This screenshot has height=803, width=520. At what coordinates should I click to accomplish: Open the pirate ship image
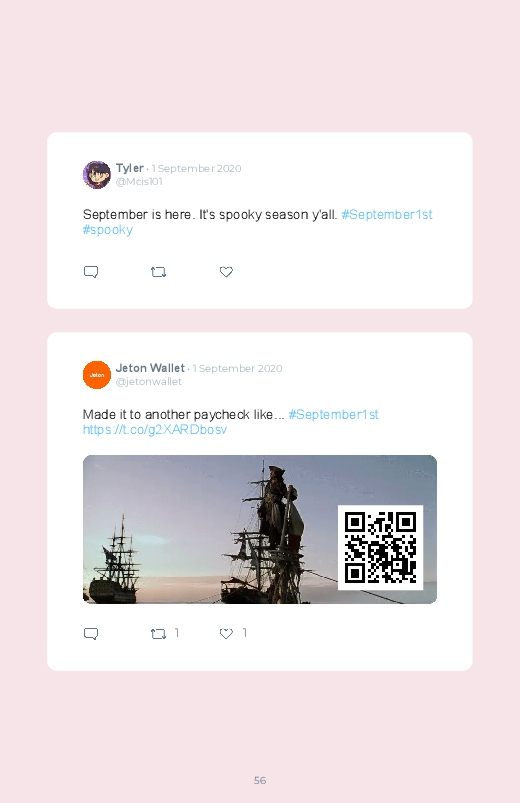[260, 530]
